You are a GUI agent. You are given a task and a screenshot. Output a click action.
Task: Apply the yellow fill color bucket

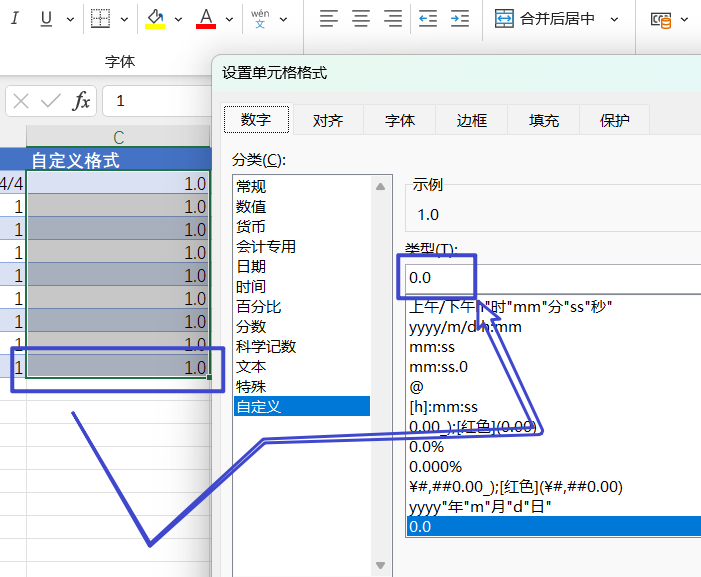(155, 19)
